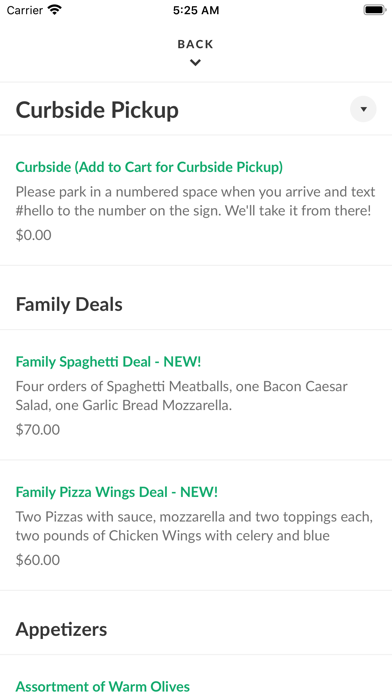The height and width of the screenshot is (696, 392).
Task: Tap the $0.00 curbside price
Action: point(34,235)
